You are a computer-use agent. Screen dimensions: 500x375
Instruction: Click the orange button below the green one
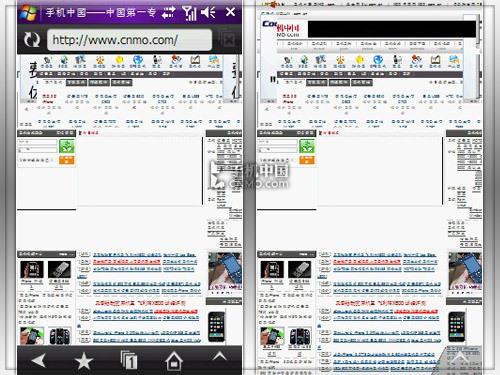click(x=67, y=160)
